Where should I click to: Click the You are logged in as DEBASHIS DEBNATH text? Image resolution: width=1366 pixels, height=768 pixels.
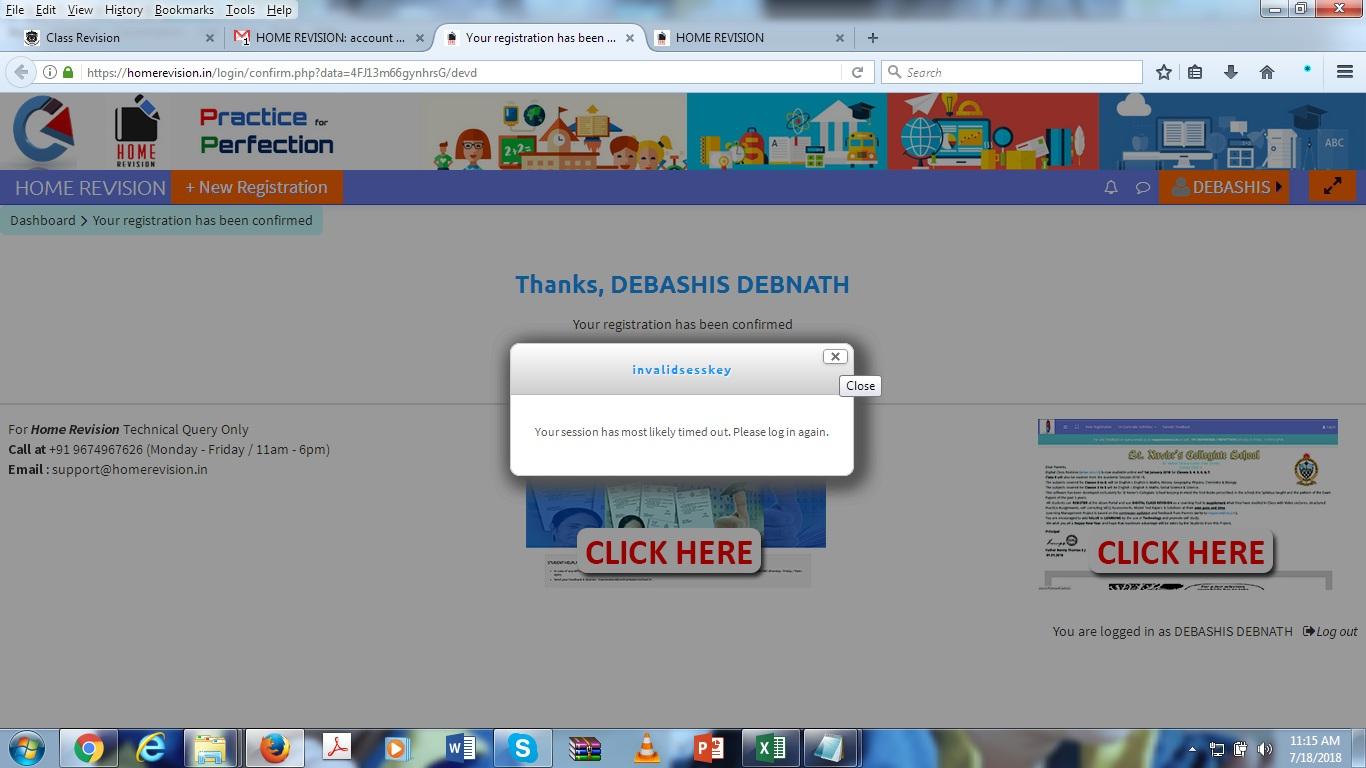[x=1172, y=631]
